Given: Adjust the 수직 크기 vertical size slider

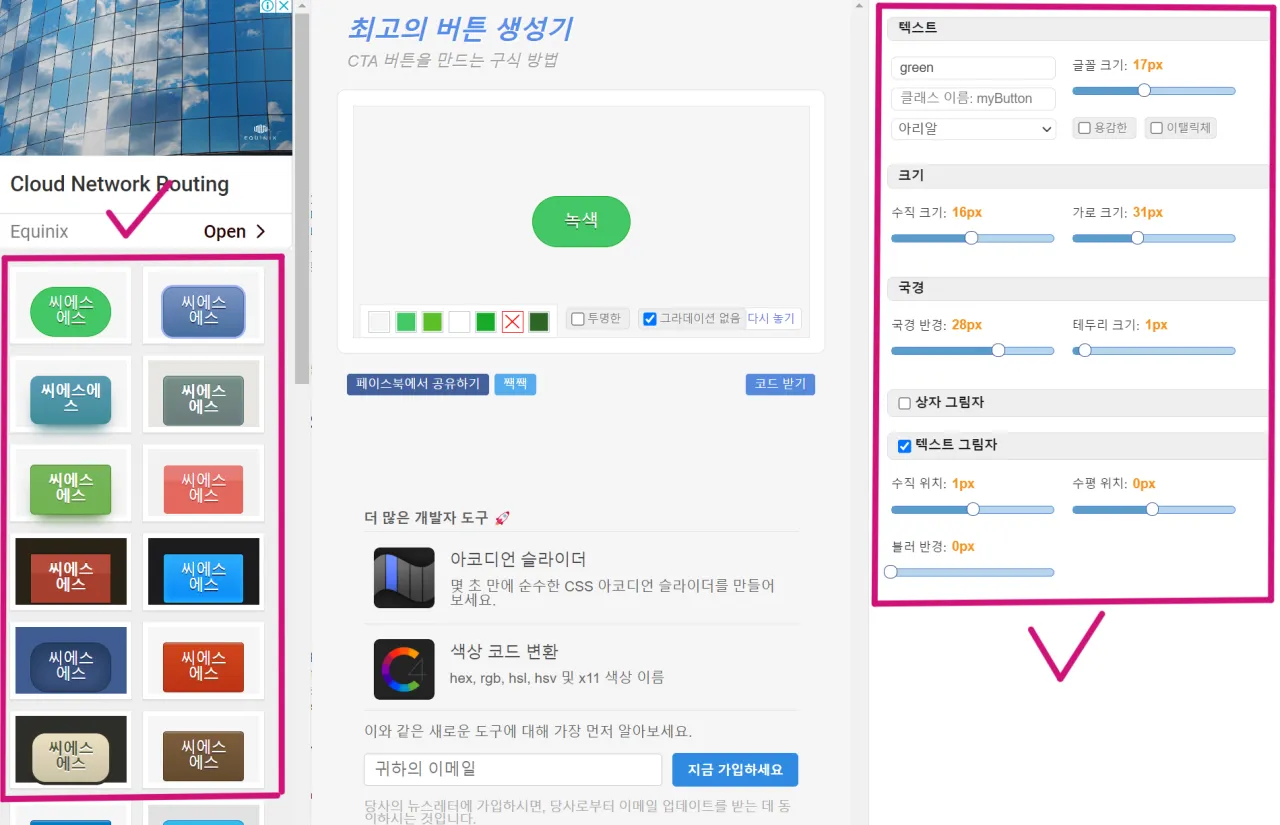Looking at the screenshot, I should coord(973,238).
